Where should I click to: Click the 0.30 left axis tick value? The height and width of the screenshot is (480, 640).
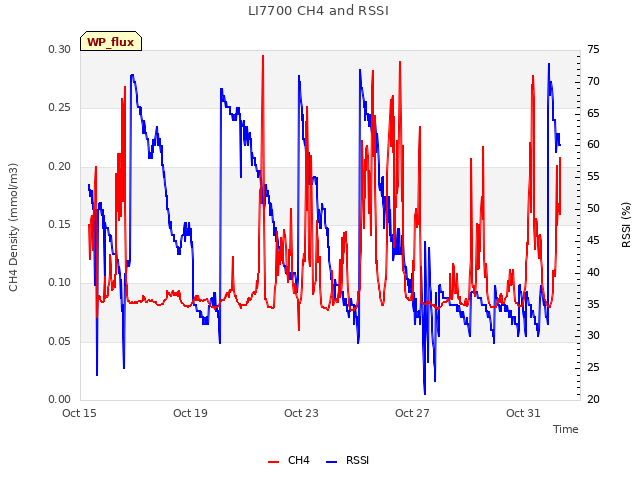[x=60, y=49]
